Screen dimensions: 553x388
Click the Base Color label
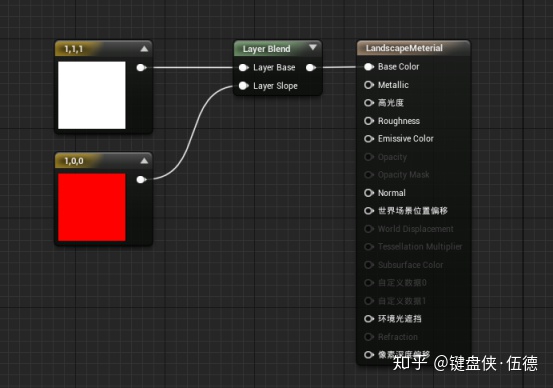click(x=399, y=67)
